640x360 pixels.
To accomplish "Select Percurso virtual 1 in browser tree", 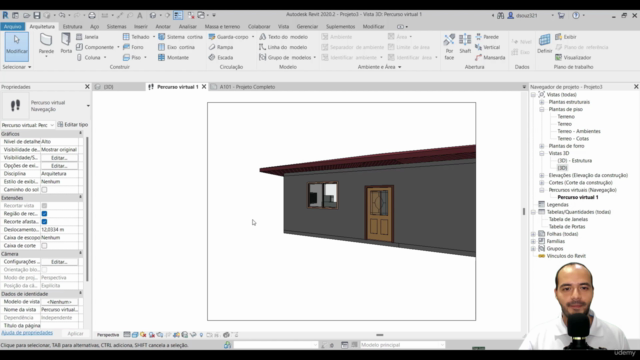I will coord(578,197).
